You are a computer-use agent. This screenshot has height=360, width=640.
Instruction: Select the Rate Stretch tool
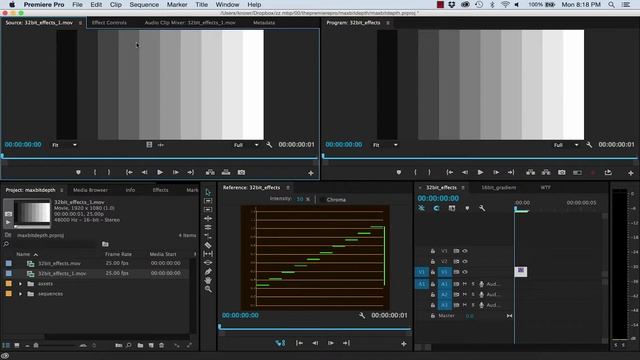pos(208,236)
